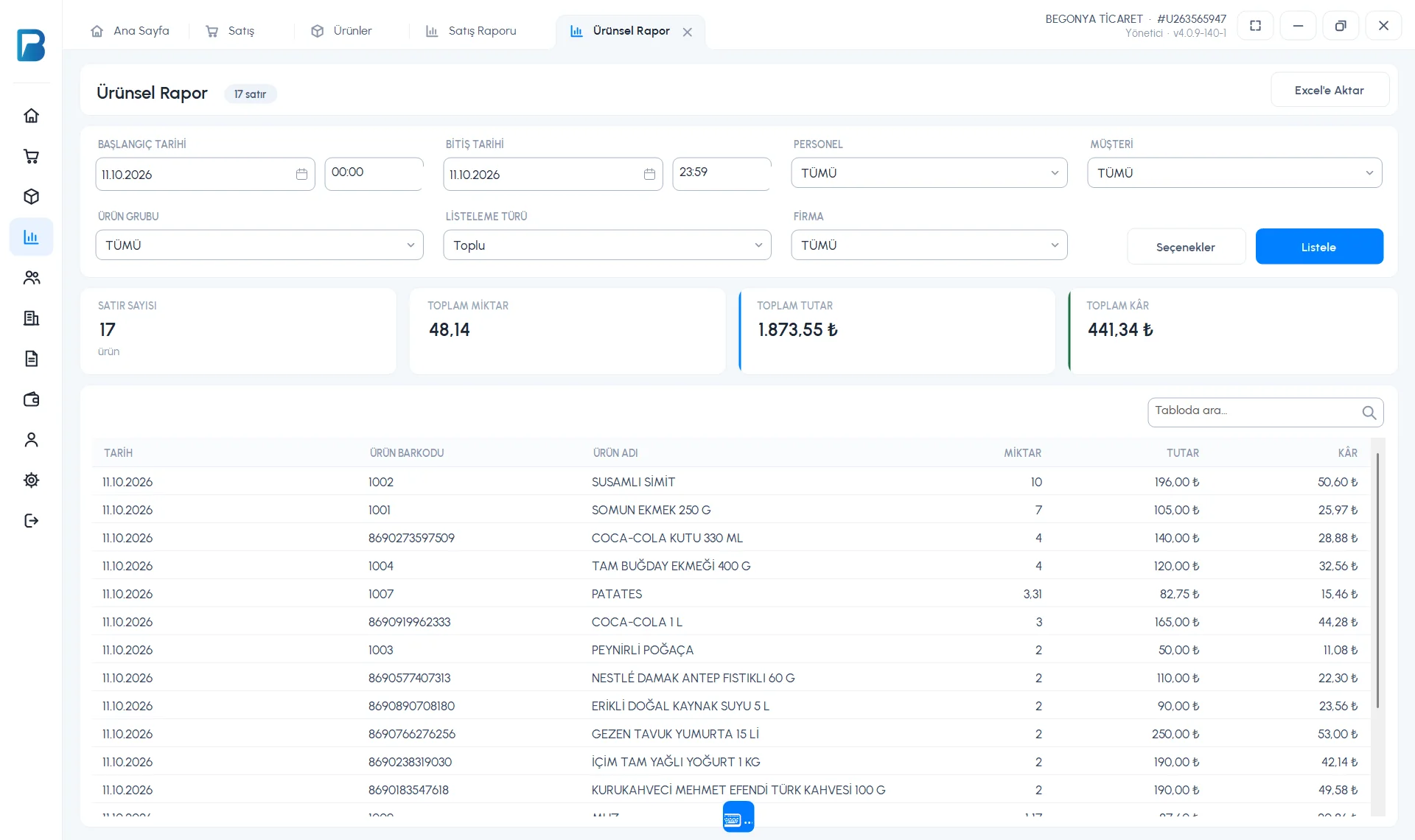Open the on-screen keyboard floating button

(738, 816)
